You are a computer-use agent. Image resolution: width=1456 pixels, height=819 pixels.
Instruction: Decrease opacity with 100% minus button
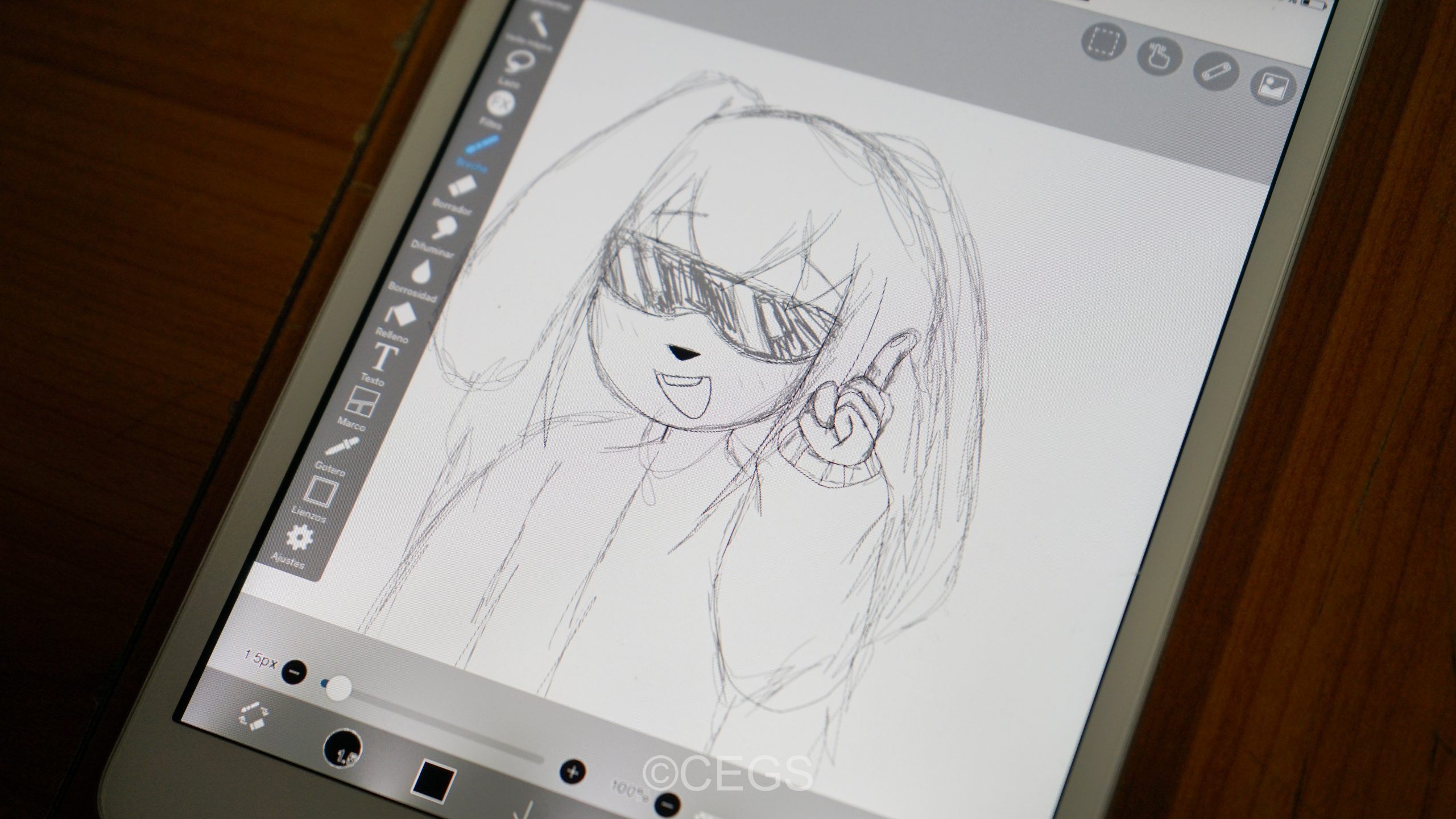(x=668, y=805)
